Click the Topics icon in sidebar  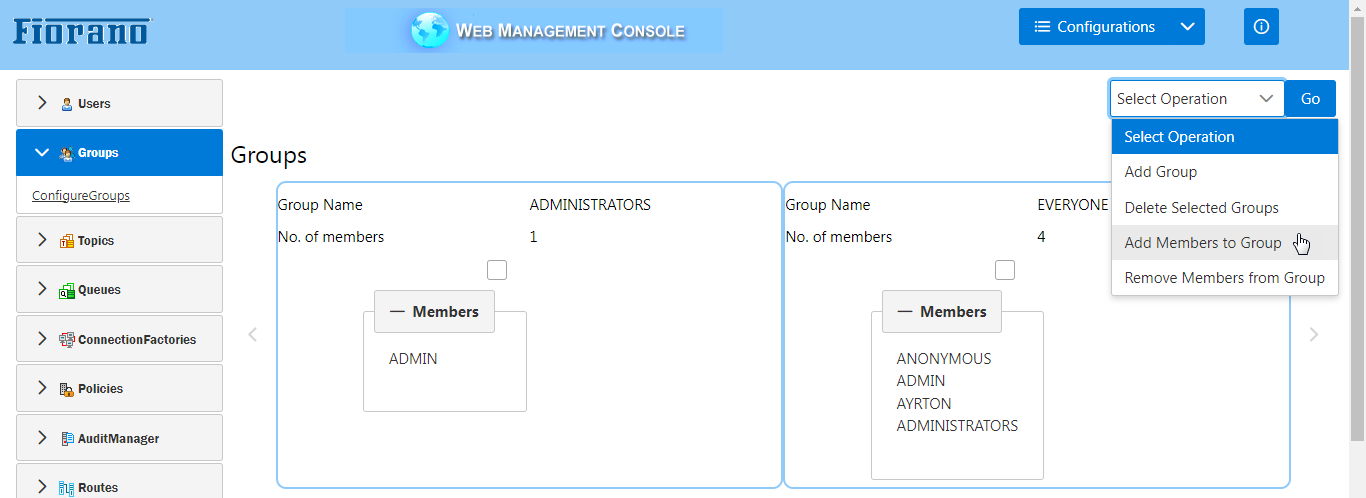tap(67, 241)
